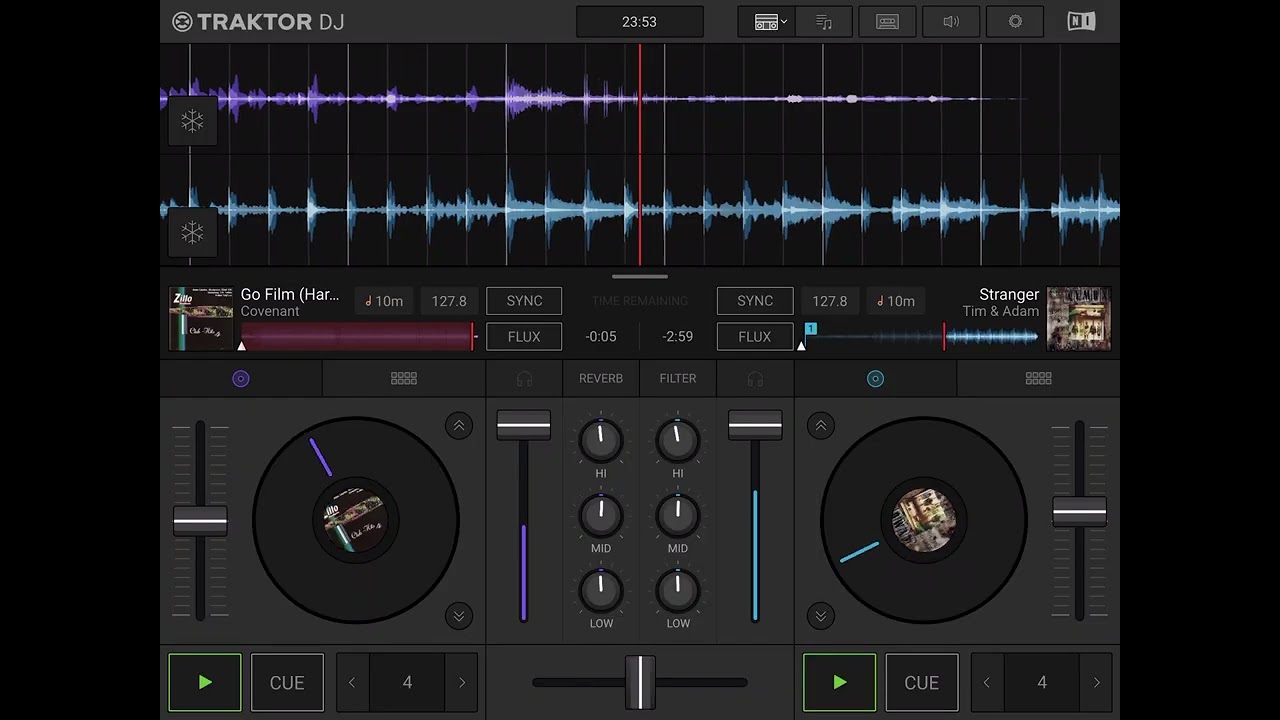Click the right deck pitch-up double chevron
This screenshot has width=1280, height=720.
[x=821, y=426]
